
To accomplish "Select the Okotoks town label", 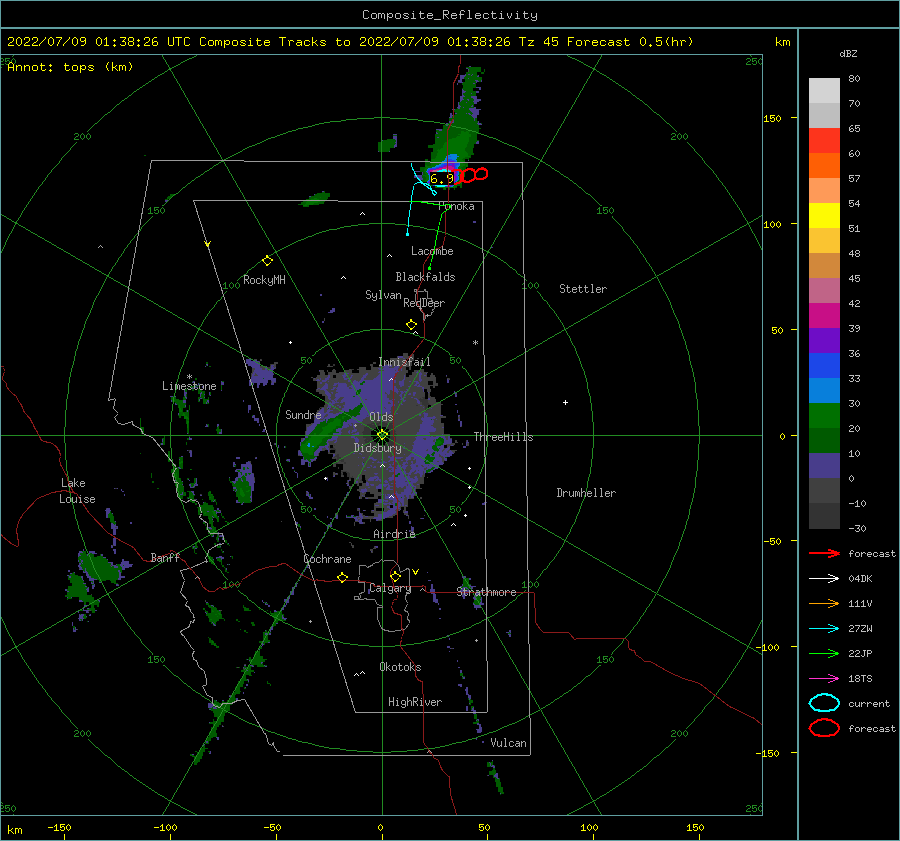I will 400,667.
